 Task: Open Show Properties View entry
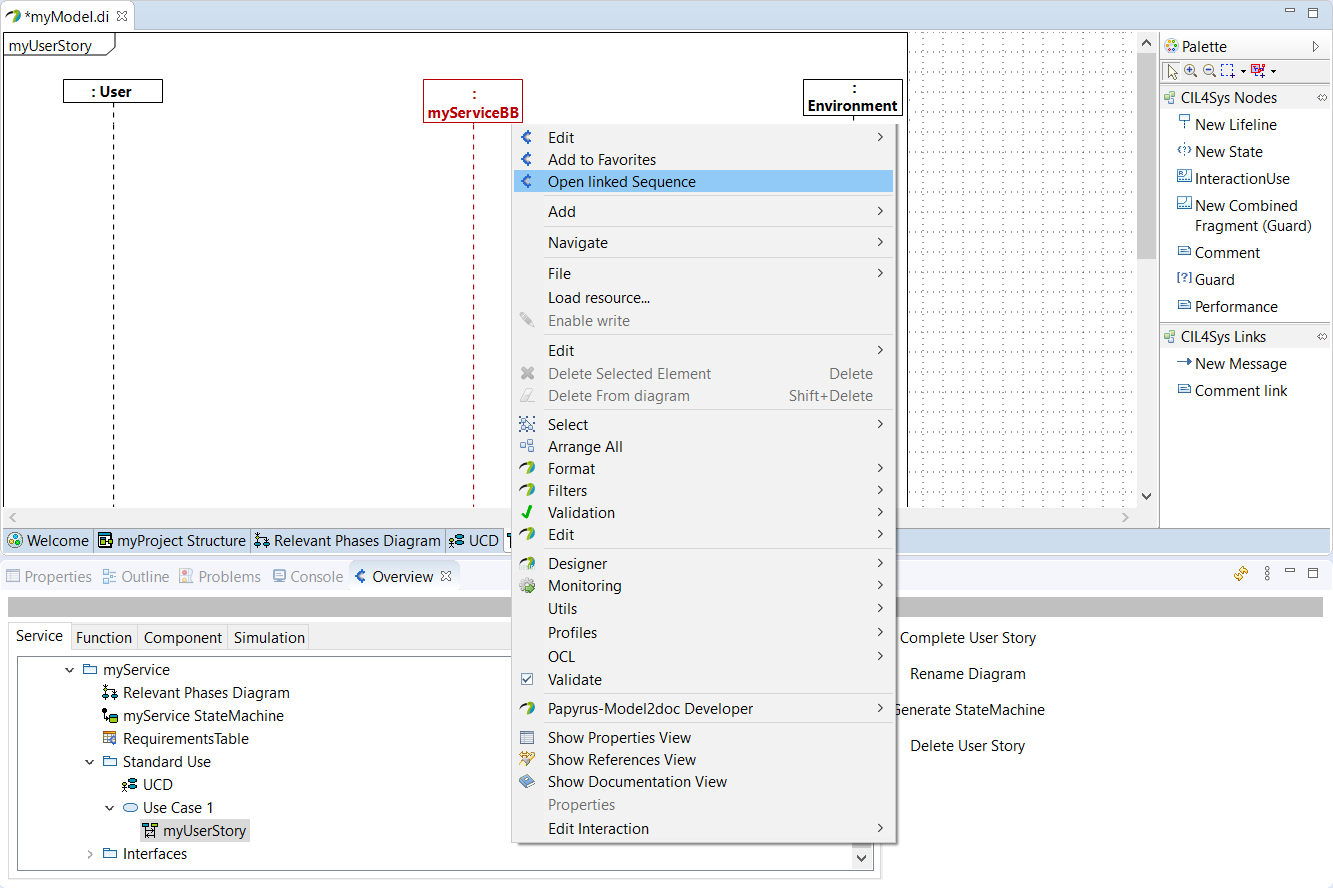pyautogui.click(x=703, y=738)
